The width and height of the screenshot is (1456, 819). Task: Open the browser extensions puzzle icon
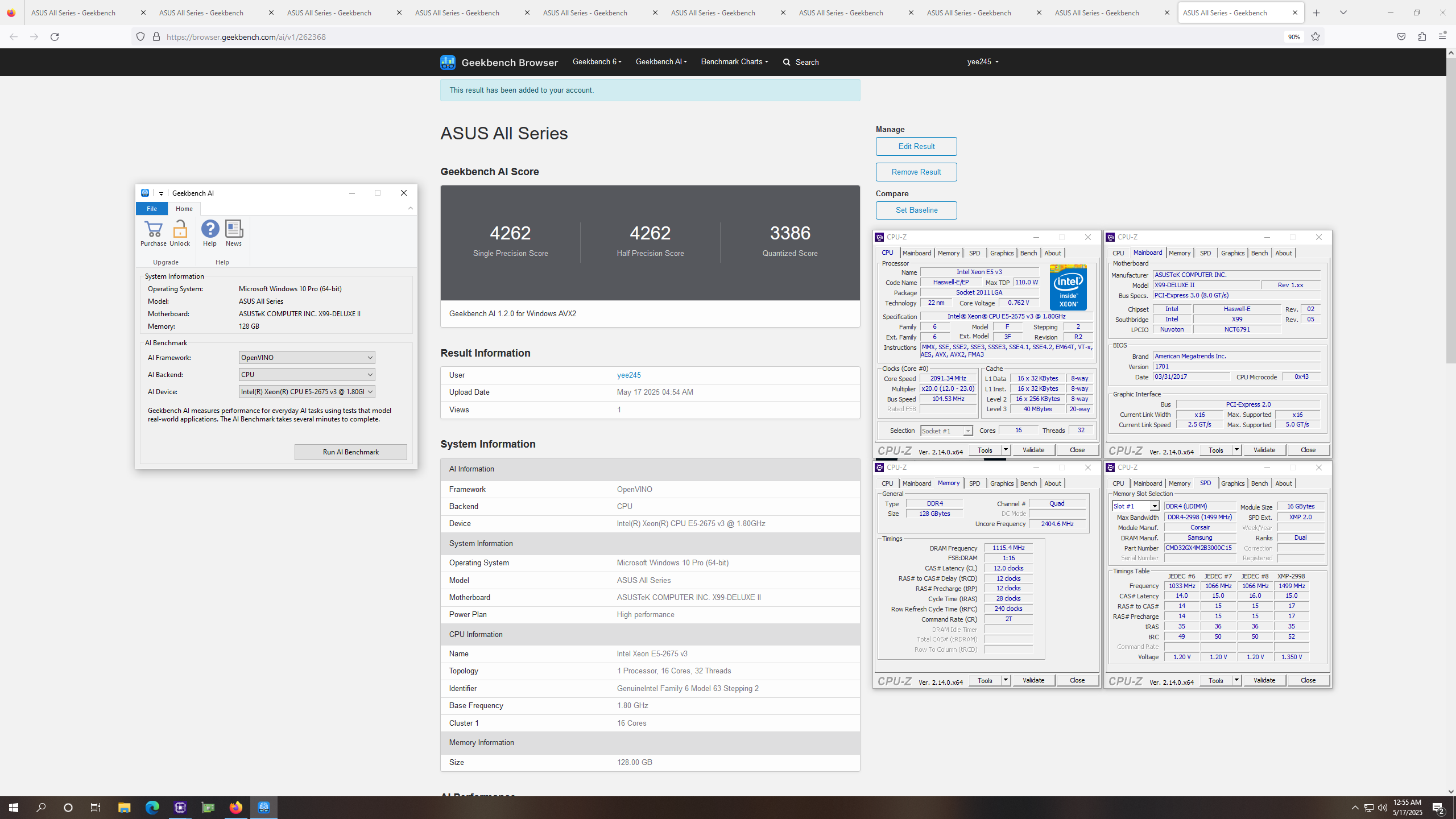tap(1422, 36)
